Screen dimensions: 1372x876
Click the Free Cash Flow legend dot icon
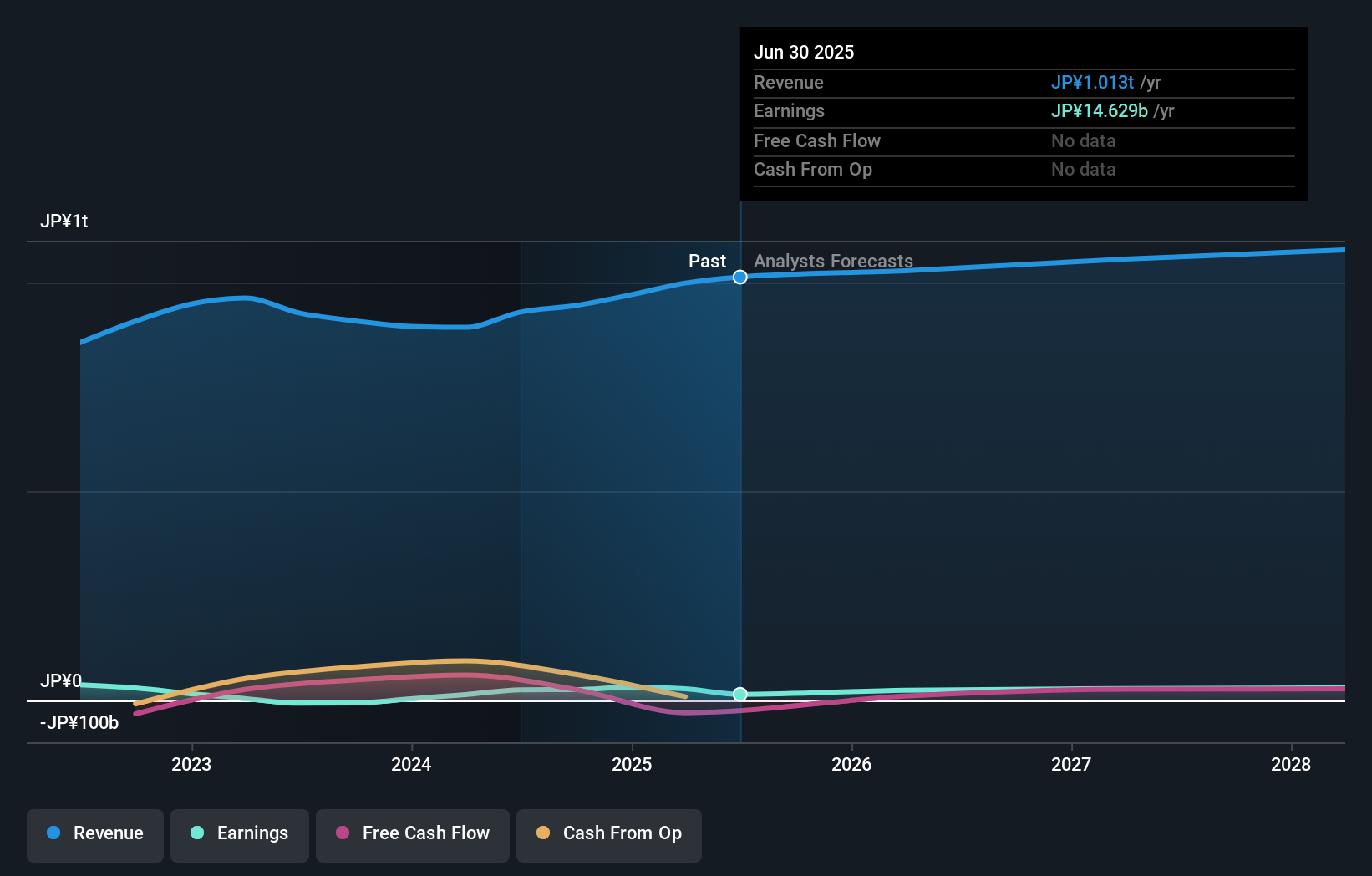point(342,833)
